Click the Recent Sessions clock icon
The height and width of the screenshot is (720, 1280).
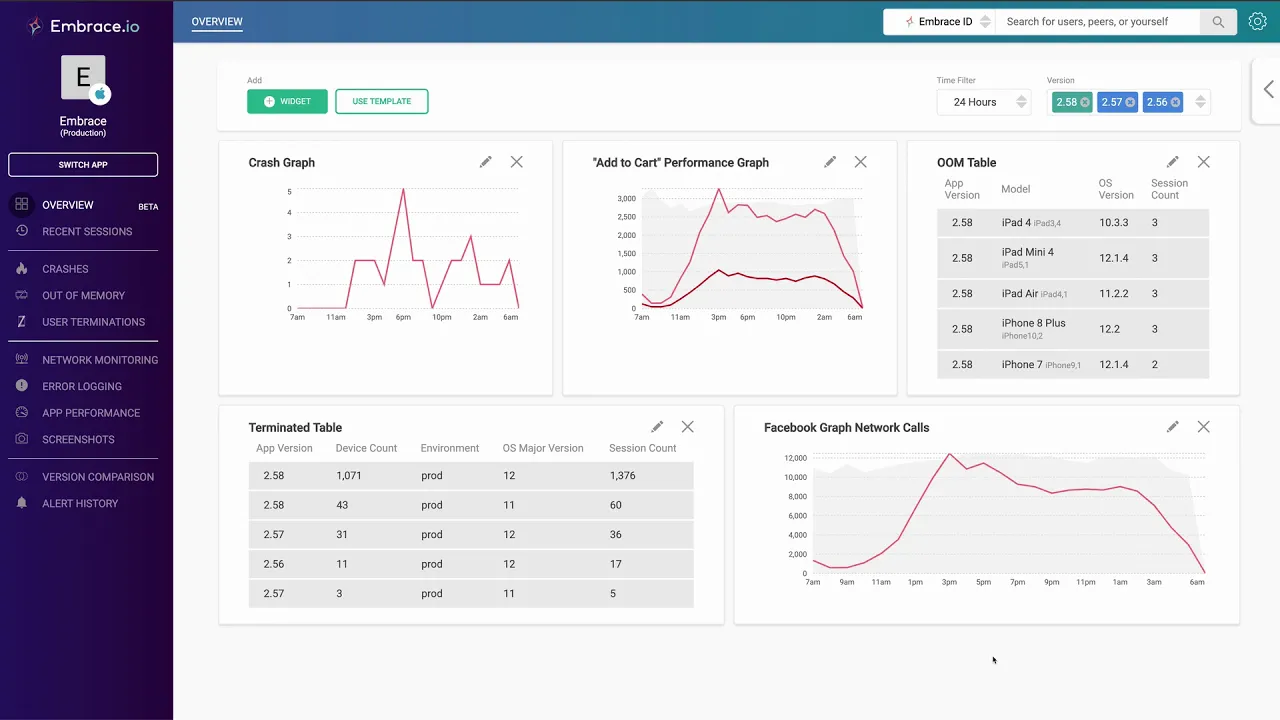[22, 231]
